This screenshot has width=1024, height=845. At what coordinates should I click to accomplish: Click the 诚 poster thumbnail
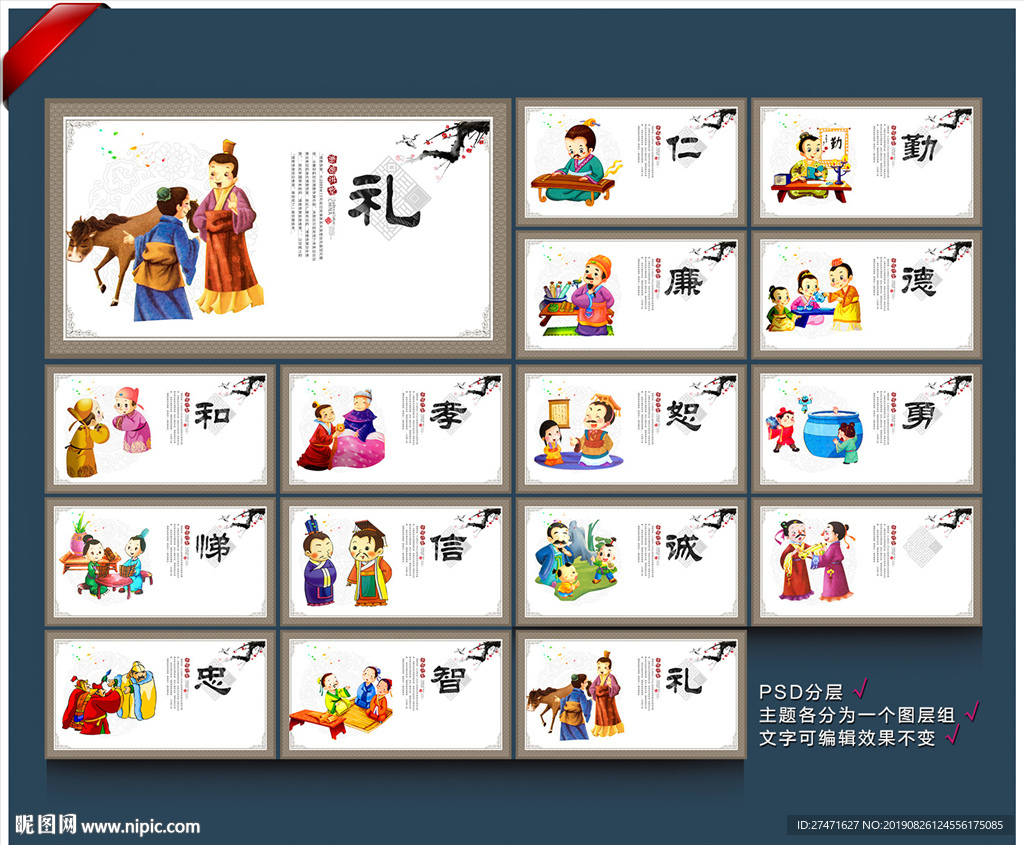(x=631, y=562)
